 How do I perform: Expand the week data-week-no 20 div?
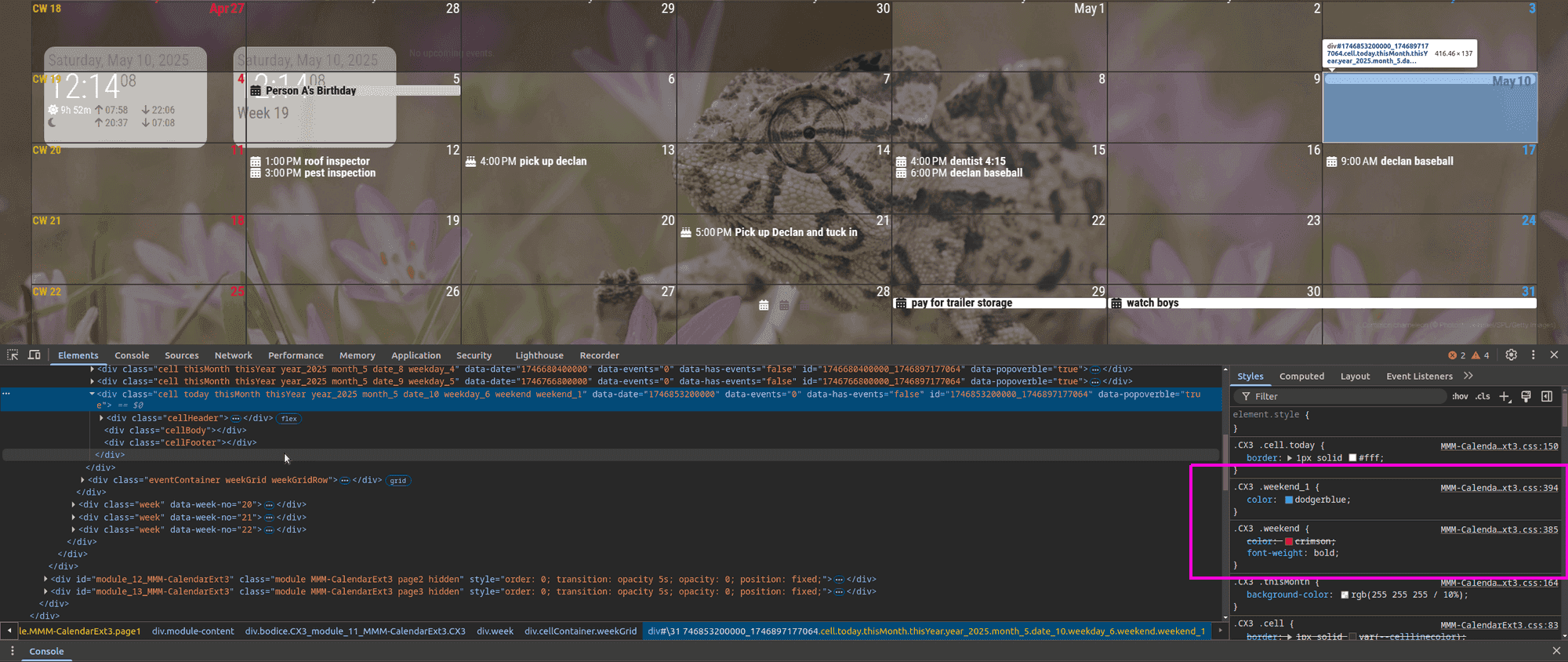coord(74,505)
